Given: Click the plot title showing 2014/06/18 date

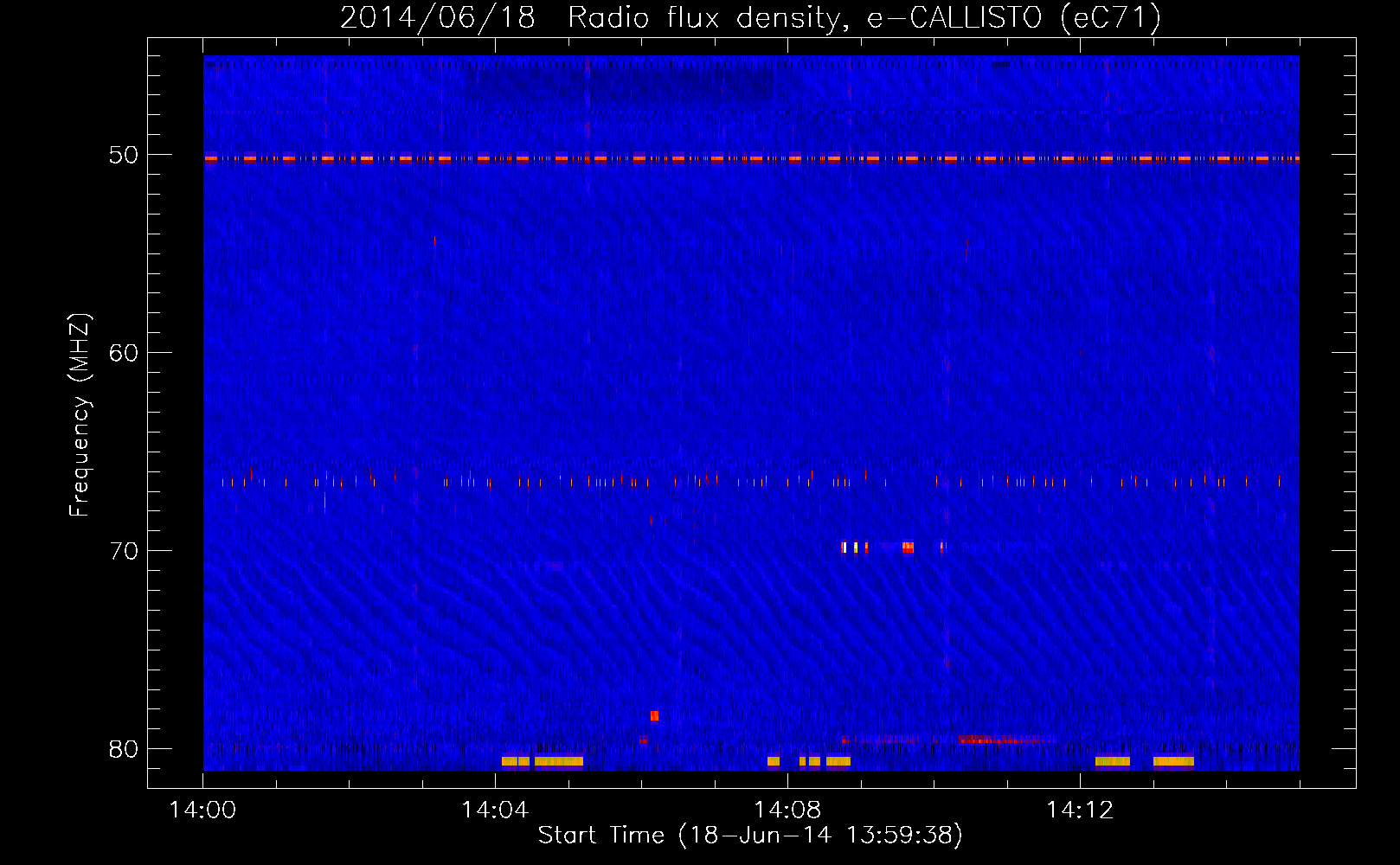Looking at the screenshot, I should pyautogui.click(x=750, y=17).
